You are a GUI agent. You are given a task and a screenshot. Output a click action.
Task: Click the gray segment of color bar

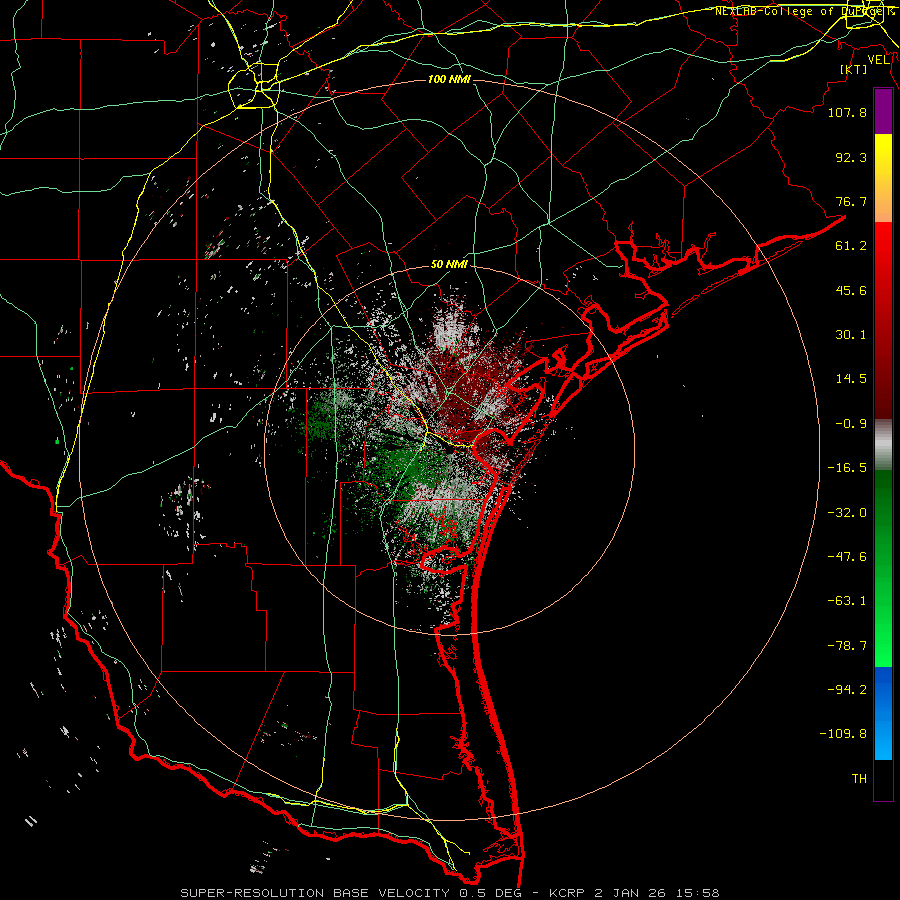point(883,445)
